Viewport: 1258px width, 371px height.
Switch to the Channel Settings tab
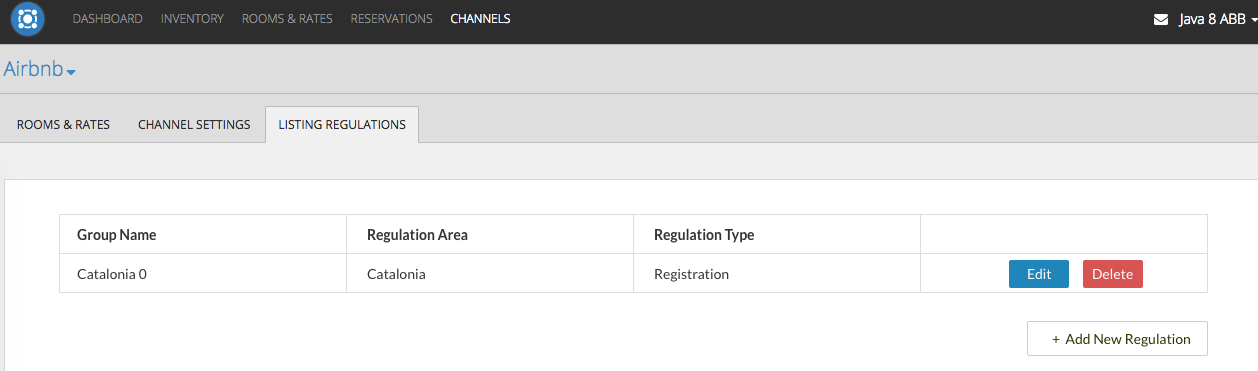194,125
